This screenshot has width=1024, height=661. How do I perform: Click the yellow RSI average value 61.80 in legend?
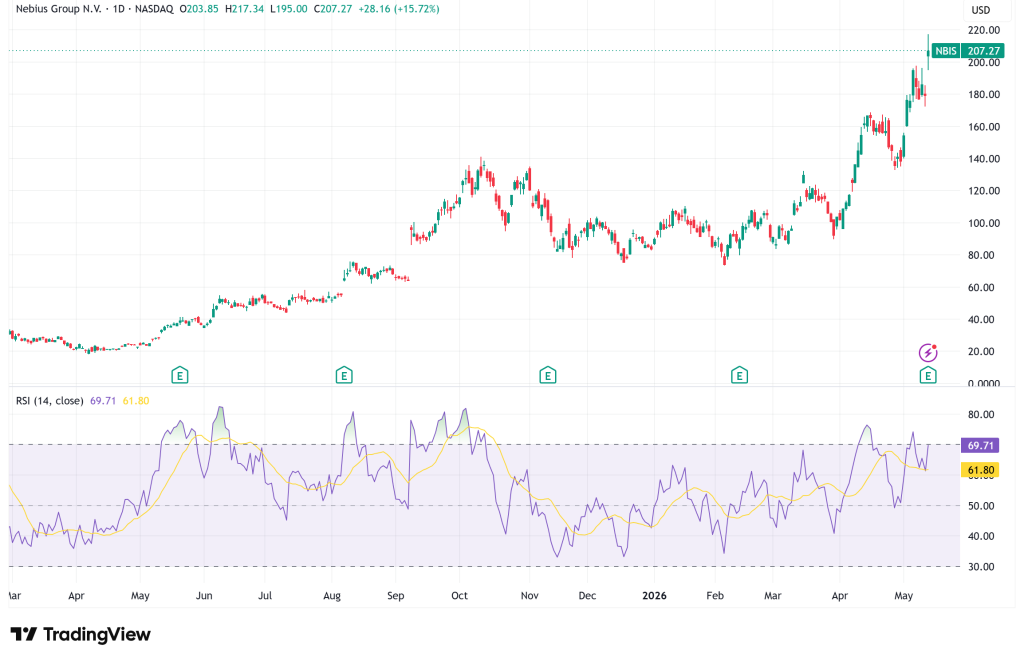(136, 400)
